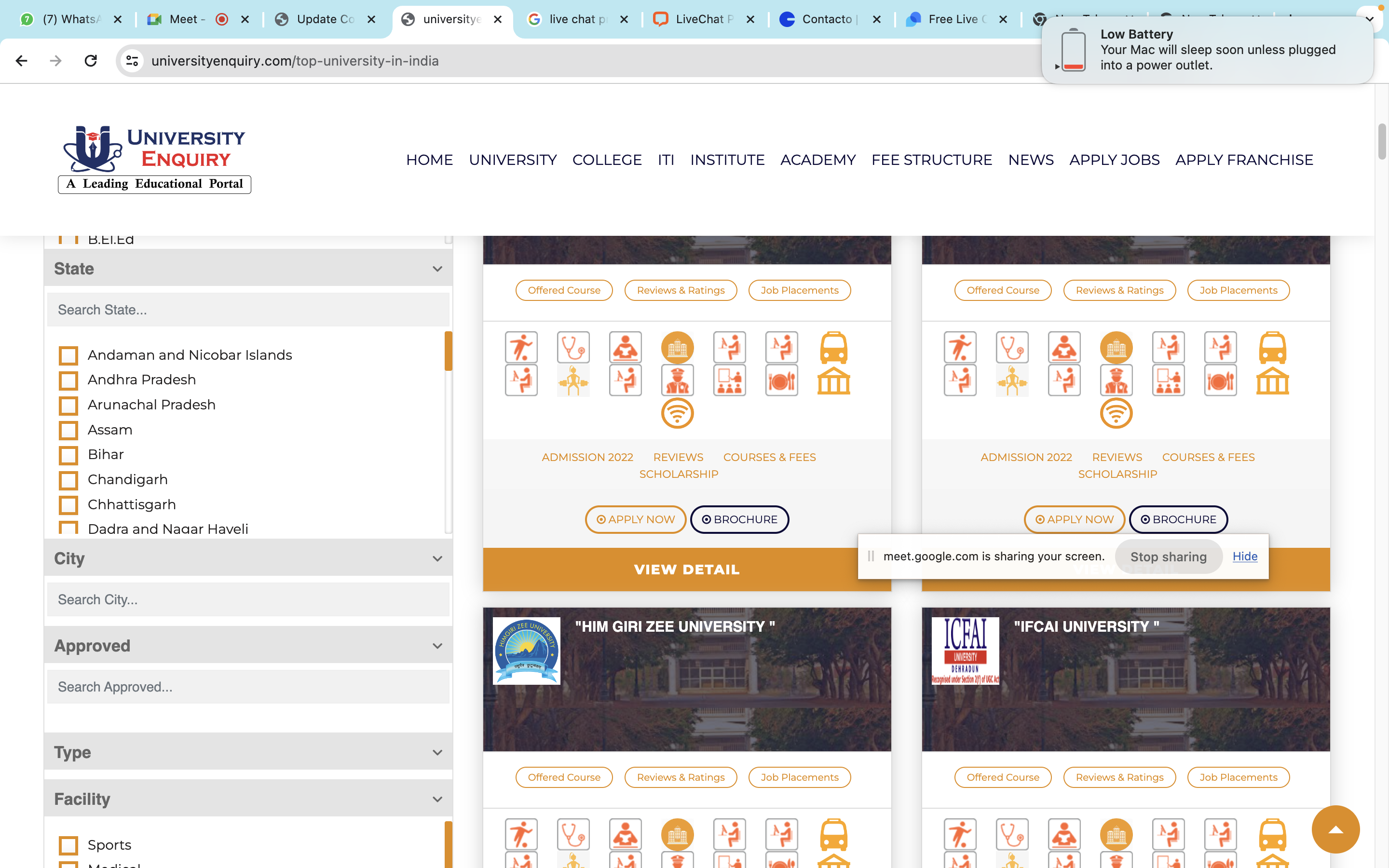The height and width of the screenshot is (868, 1389).
Task: Close the WhatsApp browser tab
Action: [x=118, y=19]
